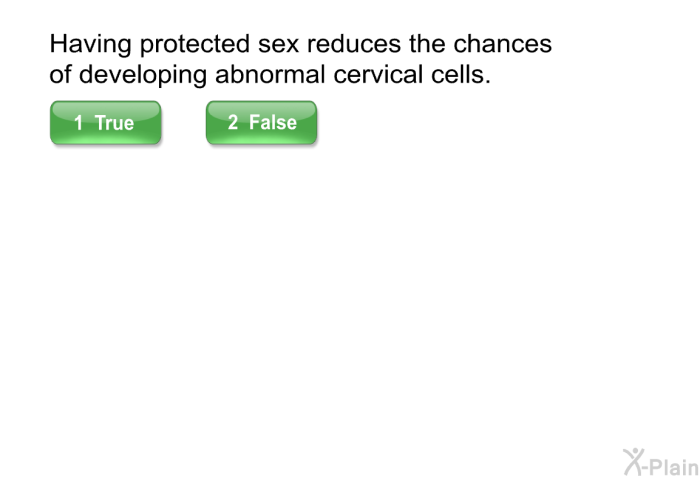Click the number 2 on the False button
This screenshot has height=480, width=700.
tap(233, 122)
